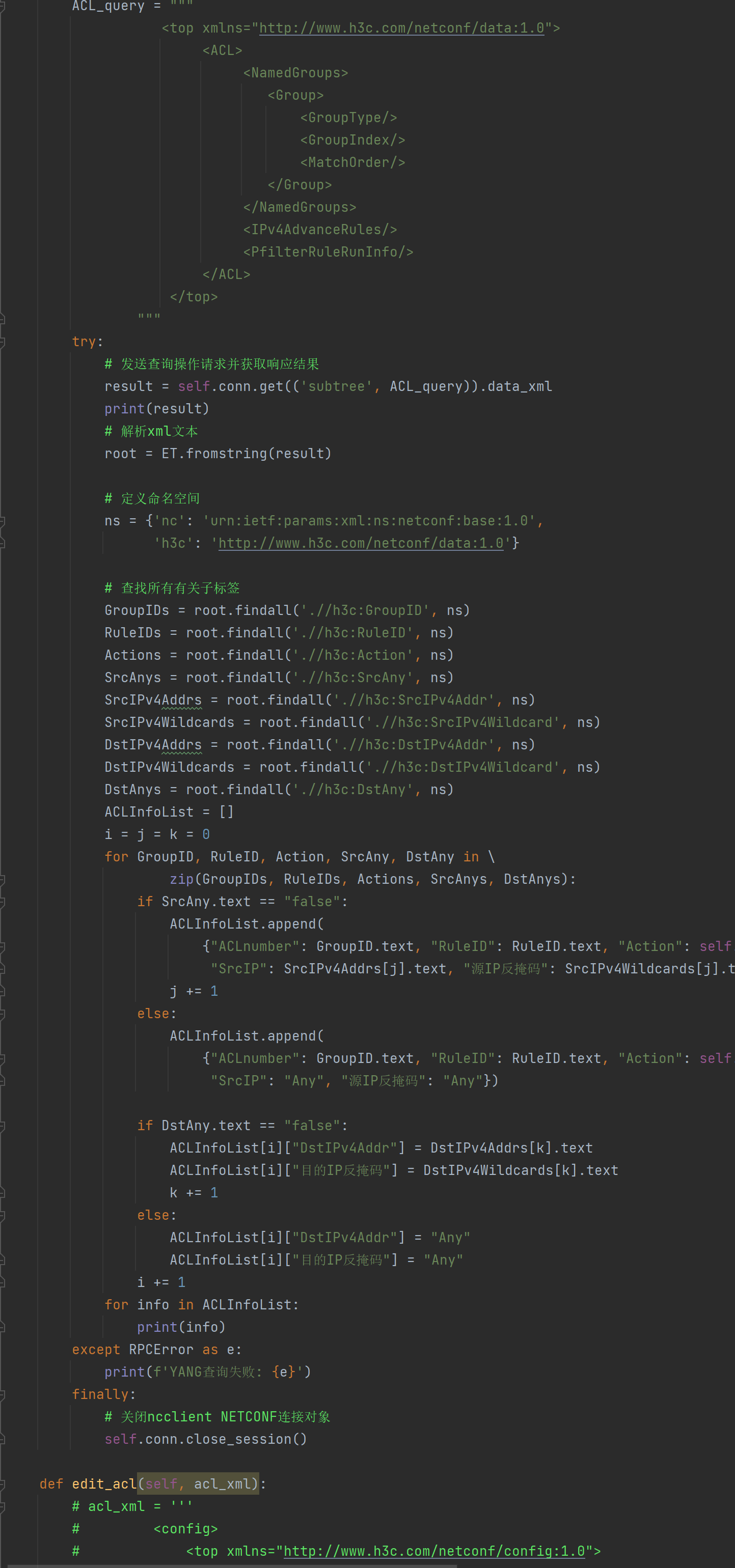Click the SrcIPv4Addrs variable name
This screenshot has width=735, height=1568.
(153, 700)
